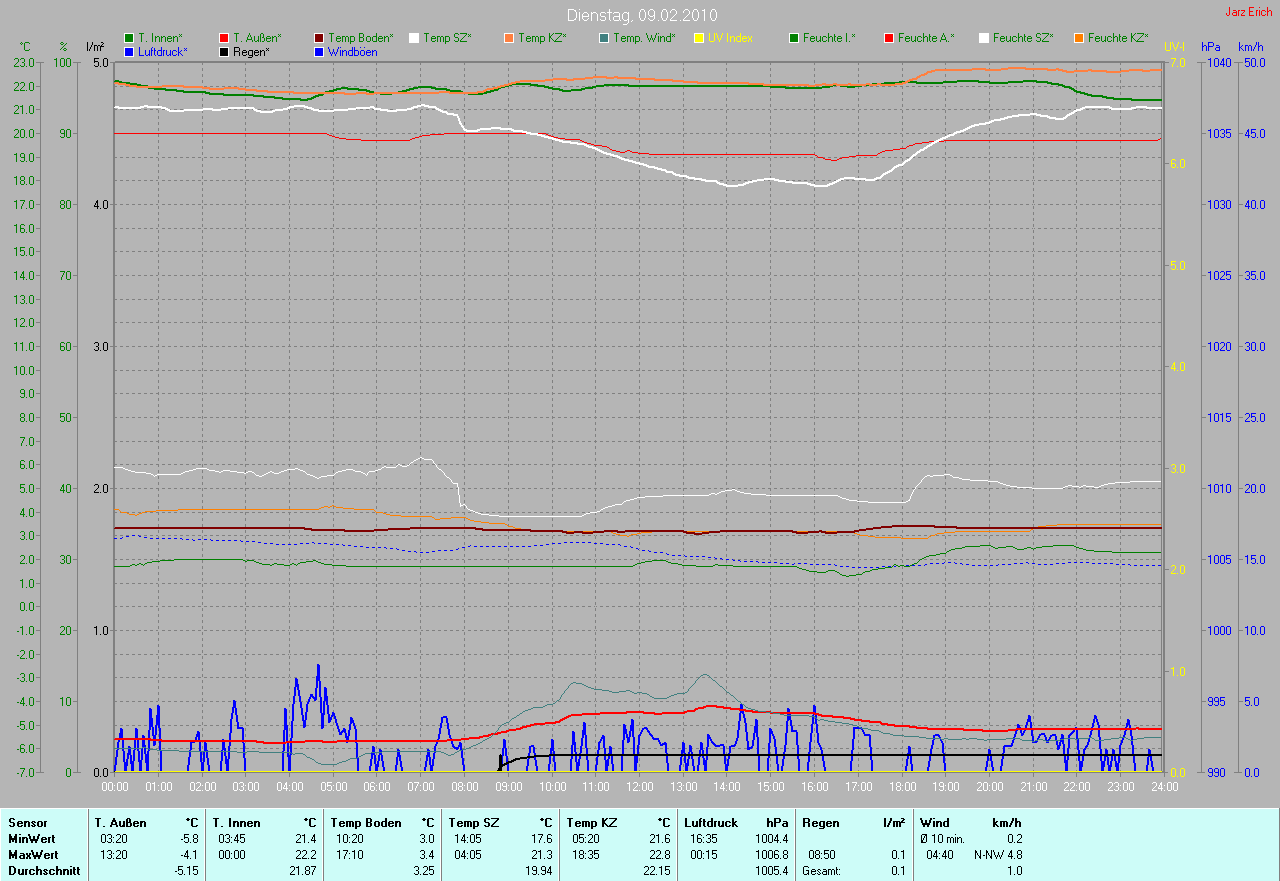Select the Feuchte I.* legend label

point(828,38)
